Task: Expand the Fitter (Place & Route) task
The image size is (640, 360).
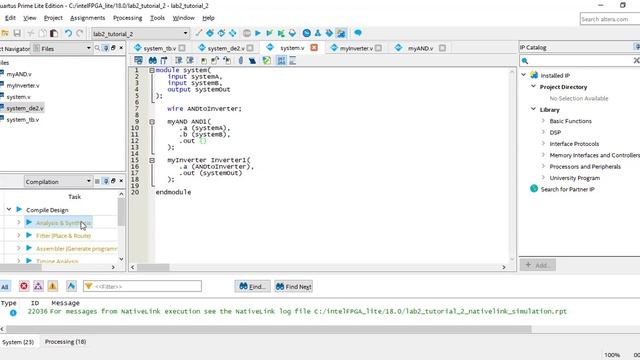Action: 18,235
